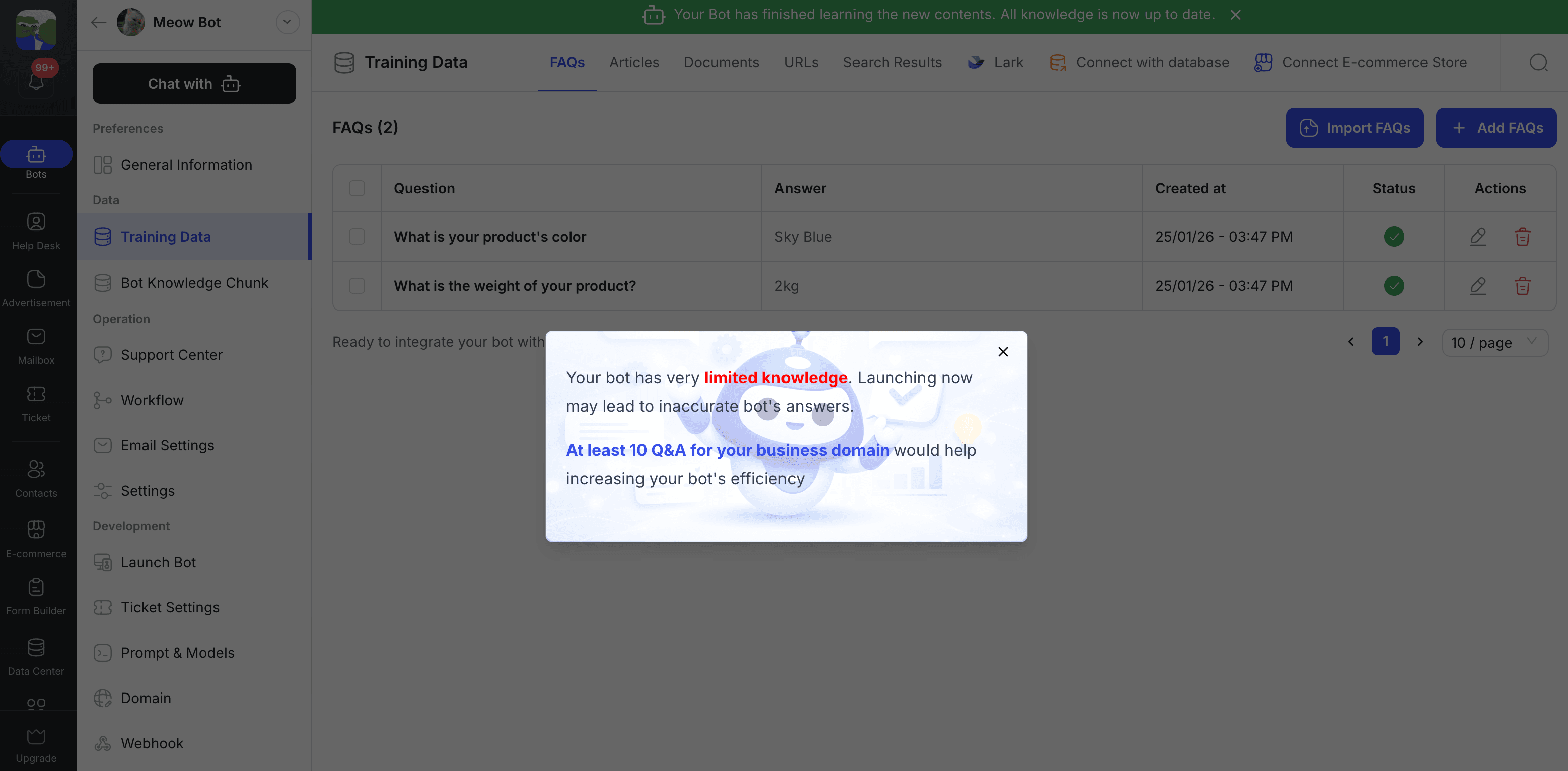Click the search magnifier icon

[1538, 63]
